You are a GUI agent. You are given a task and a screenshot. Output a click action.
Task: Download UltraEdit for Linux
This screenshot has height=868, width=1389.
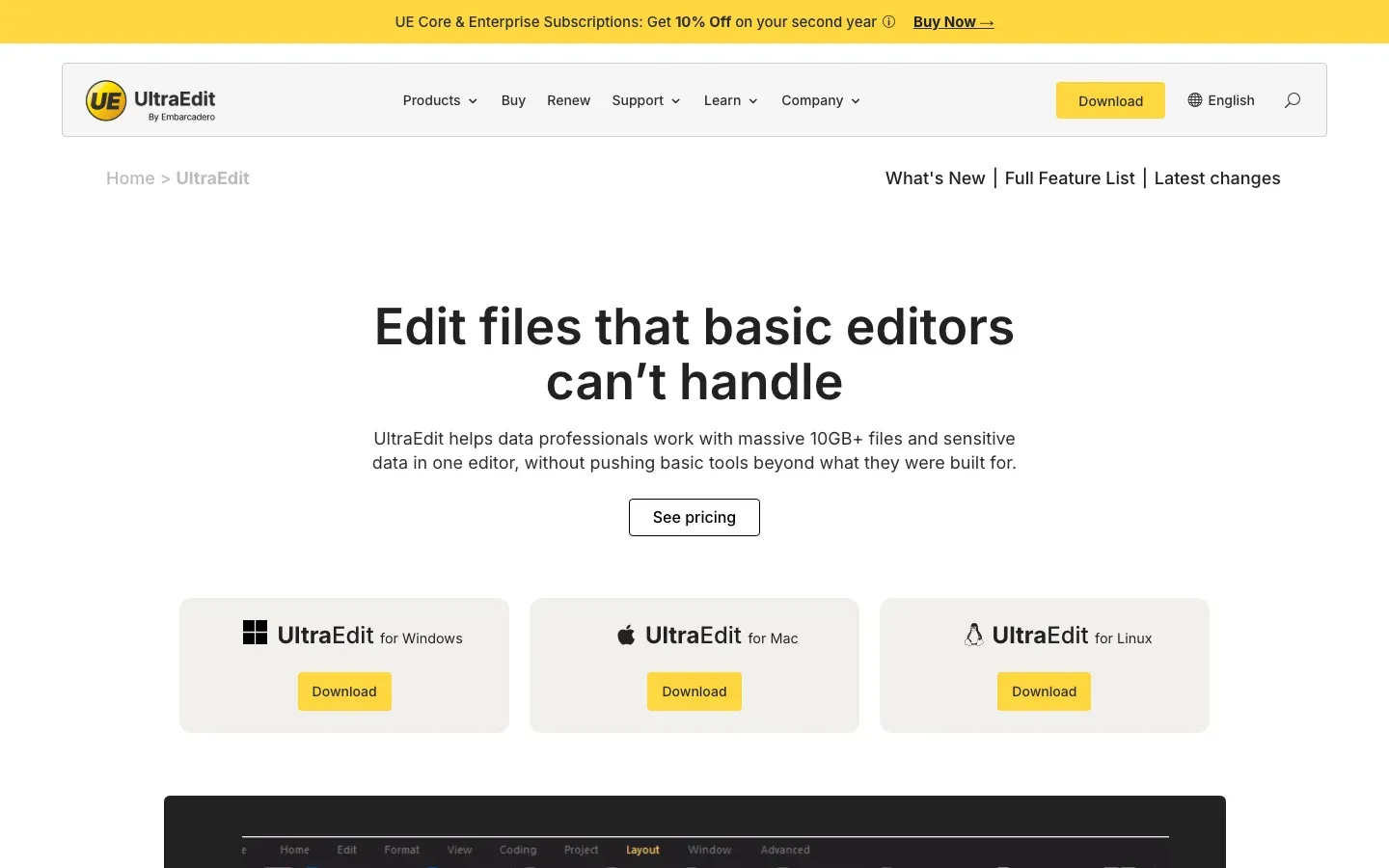click(x=1044, y=692)
